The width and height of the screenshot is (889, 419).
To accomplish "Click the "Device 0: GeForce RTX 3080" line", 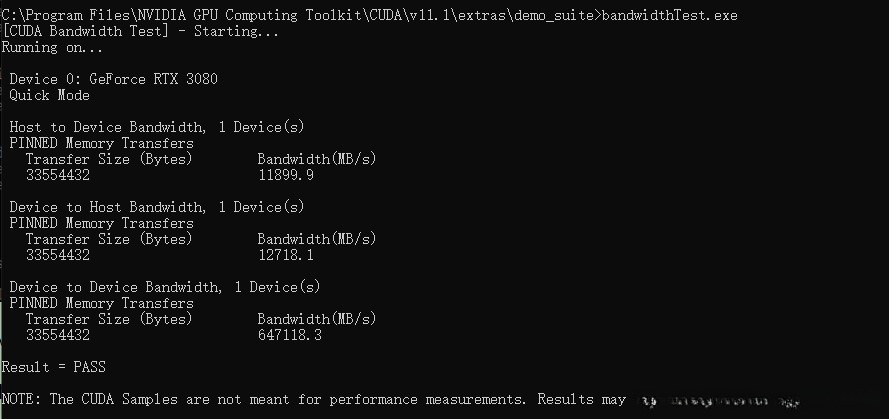I will point(113,80).
